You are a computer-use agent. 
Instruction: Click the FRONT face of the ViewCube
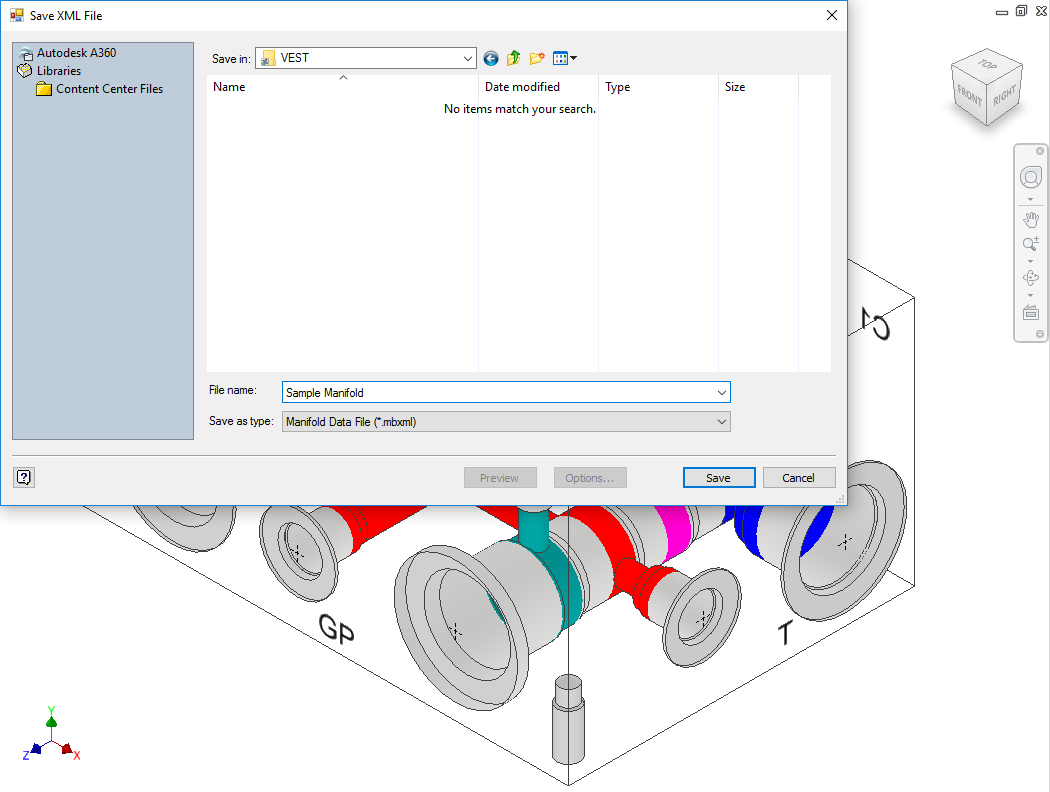coord(969,97)
